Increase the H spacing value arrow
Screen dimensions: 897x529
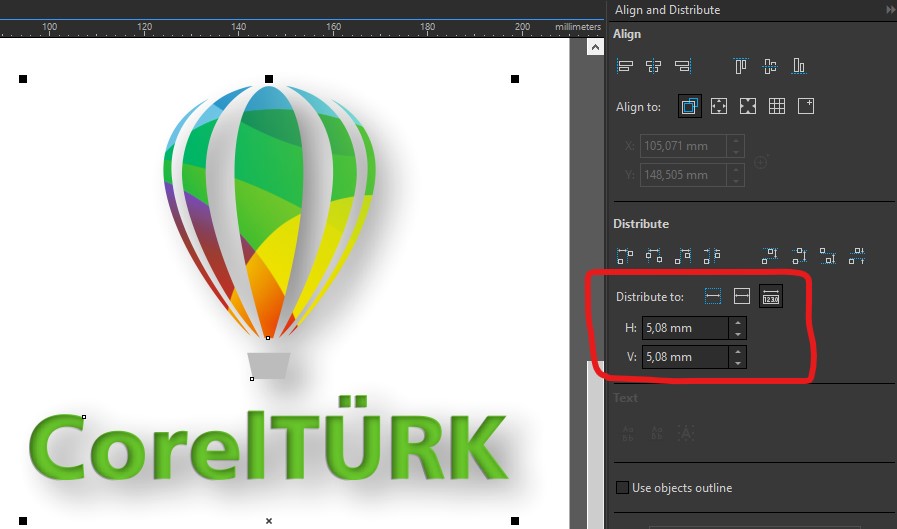point(738,323)
